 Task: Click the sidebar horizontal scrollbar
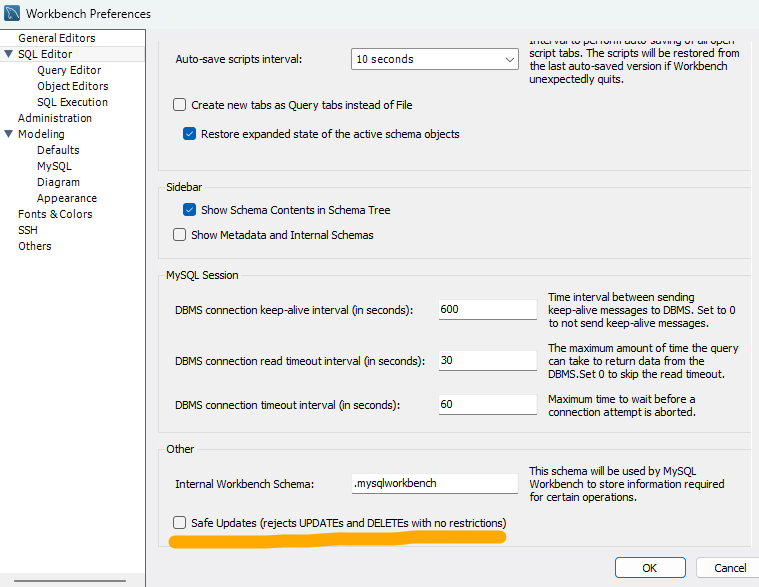click(x=70, y=580)
